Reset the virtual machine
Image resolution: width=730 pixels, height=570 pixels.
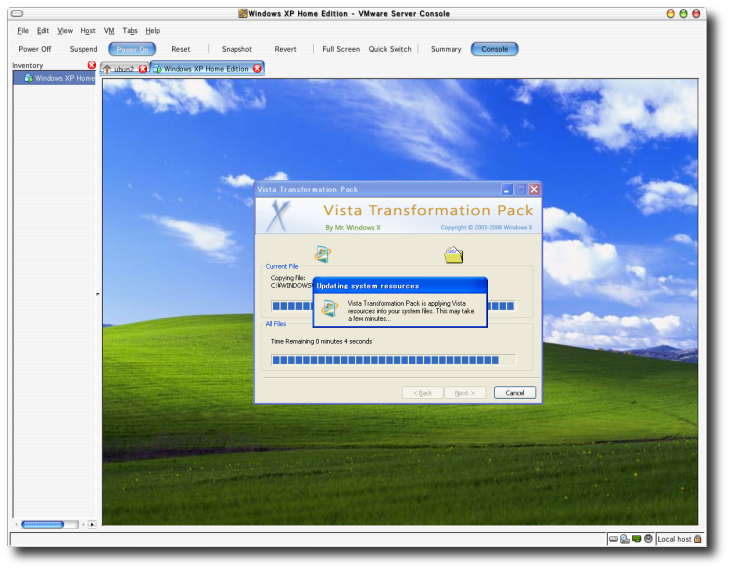(181, 49)
